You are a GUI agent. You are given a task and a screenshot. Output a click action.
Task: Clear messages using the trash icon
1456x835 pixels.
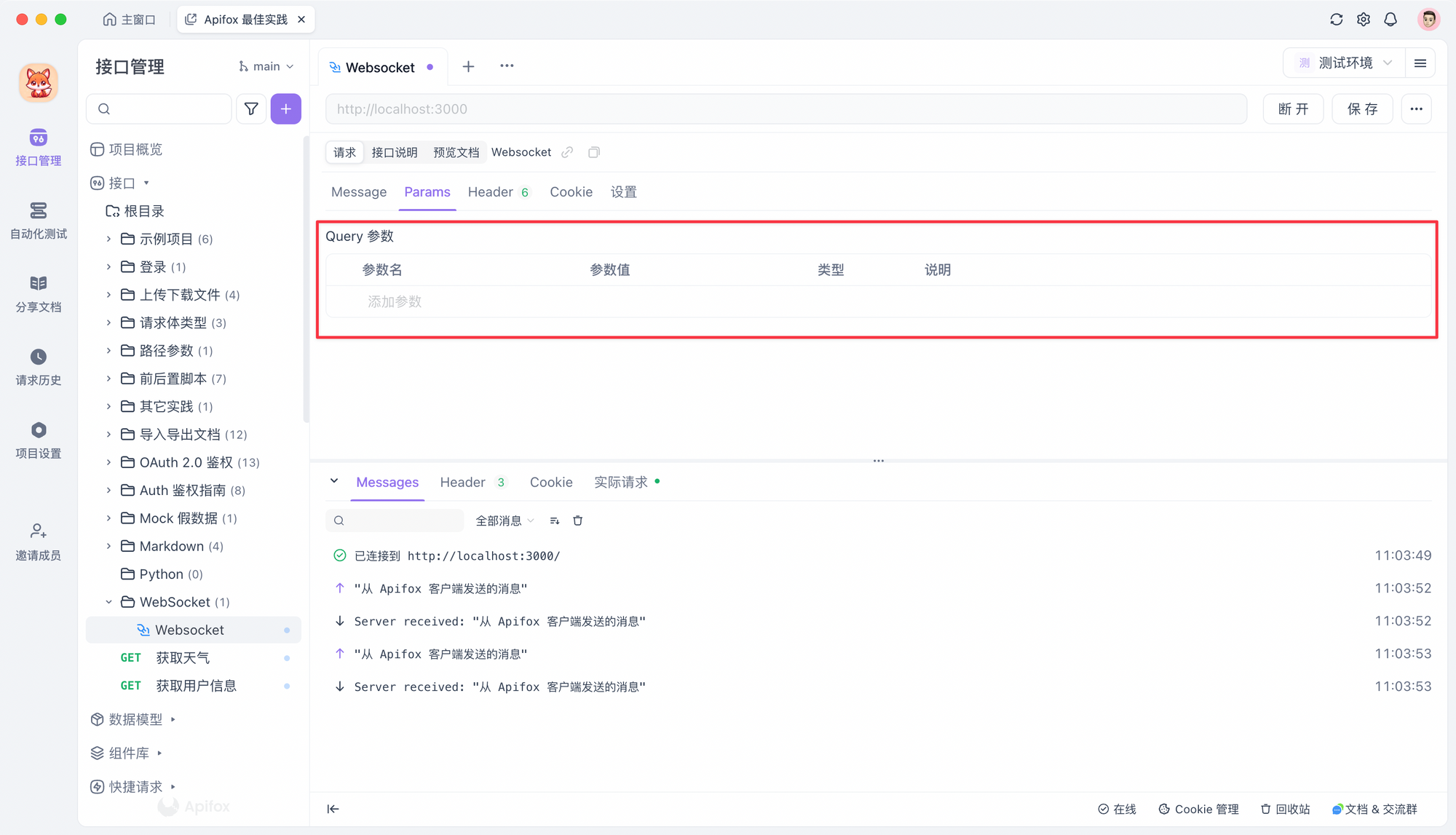577,520
